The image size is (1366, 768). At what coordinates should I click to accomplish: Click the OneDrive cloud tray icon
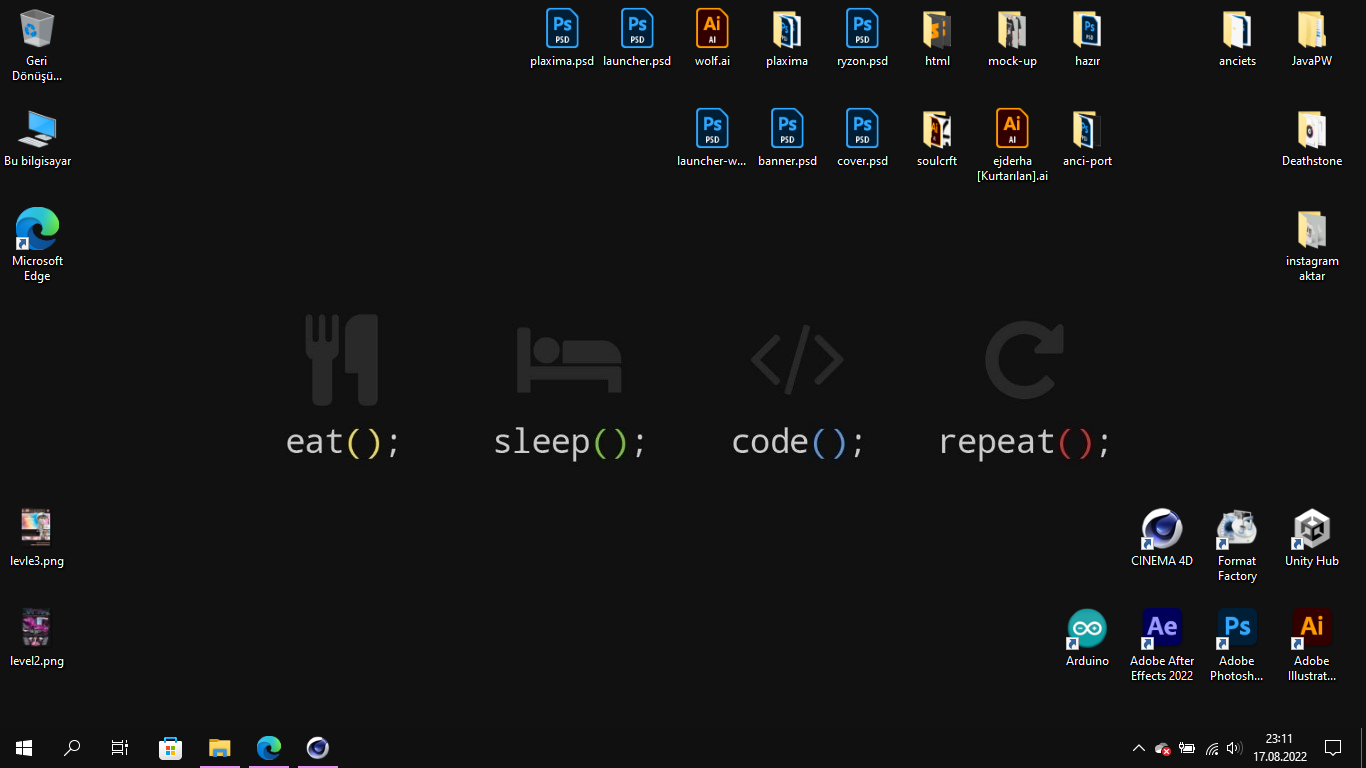click(1162, 748)
